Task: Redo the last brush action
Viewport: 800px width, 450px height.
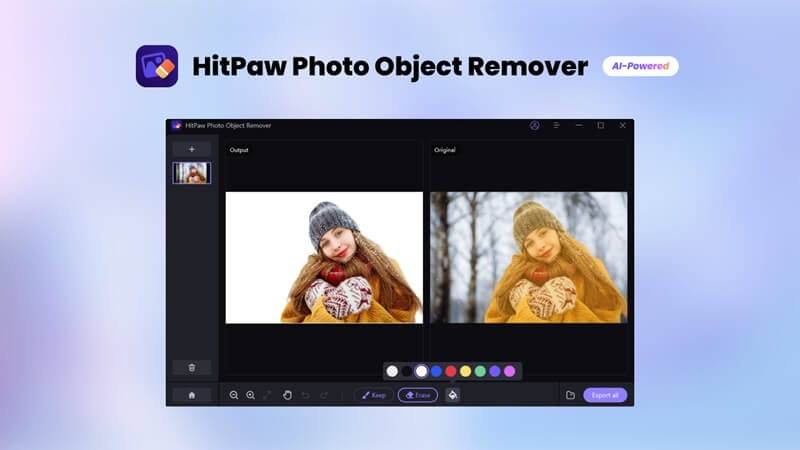Action: coord(323,395)
